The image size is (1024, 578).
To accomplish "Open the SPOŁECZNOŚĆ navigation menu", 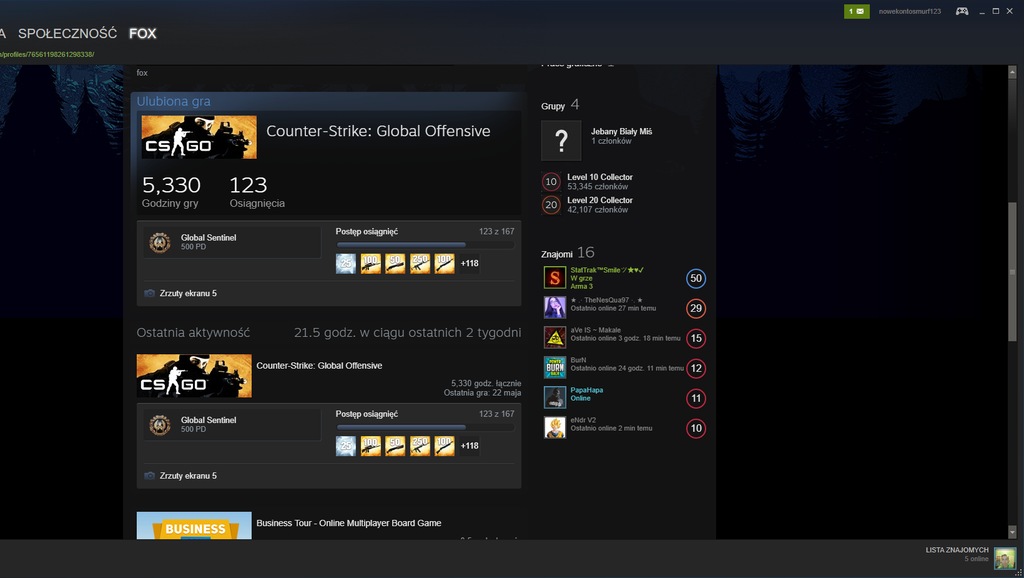I will click(67, 33).
